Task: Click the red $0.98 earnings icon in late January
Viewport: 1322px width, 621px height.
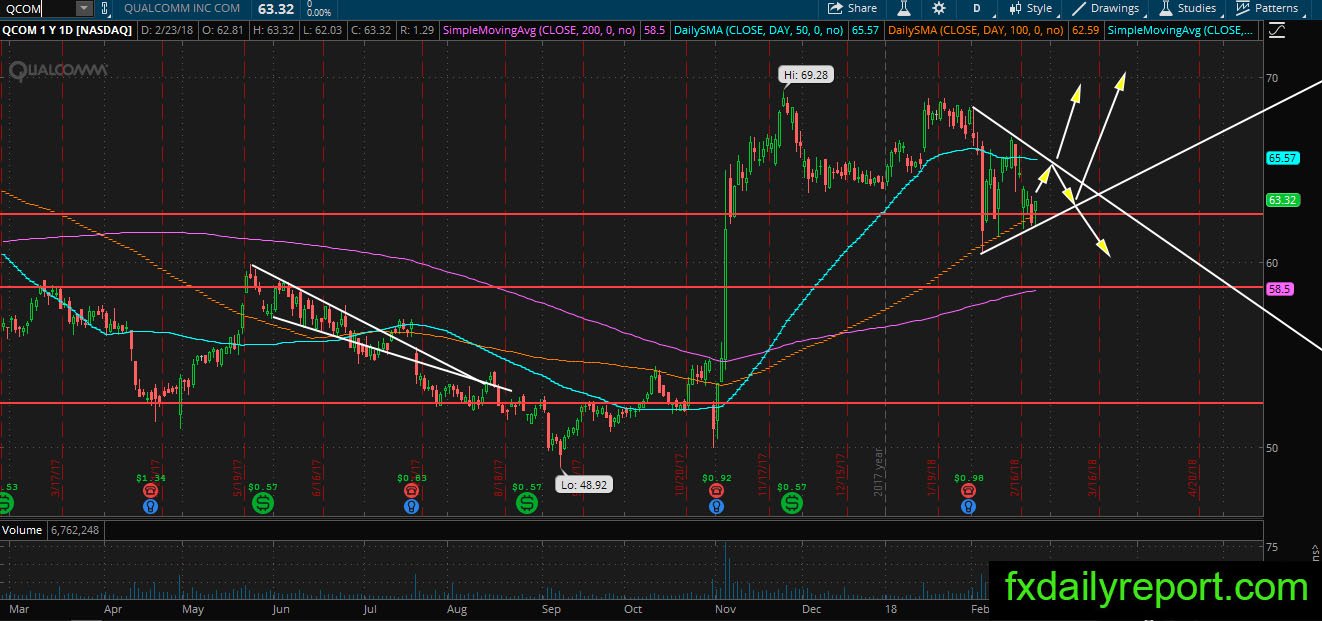Action: 968,491
